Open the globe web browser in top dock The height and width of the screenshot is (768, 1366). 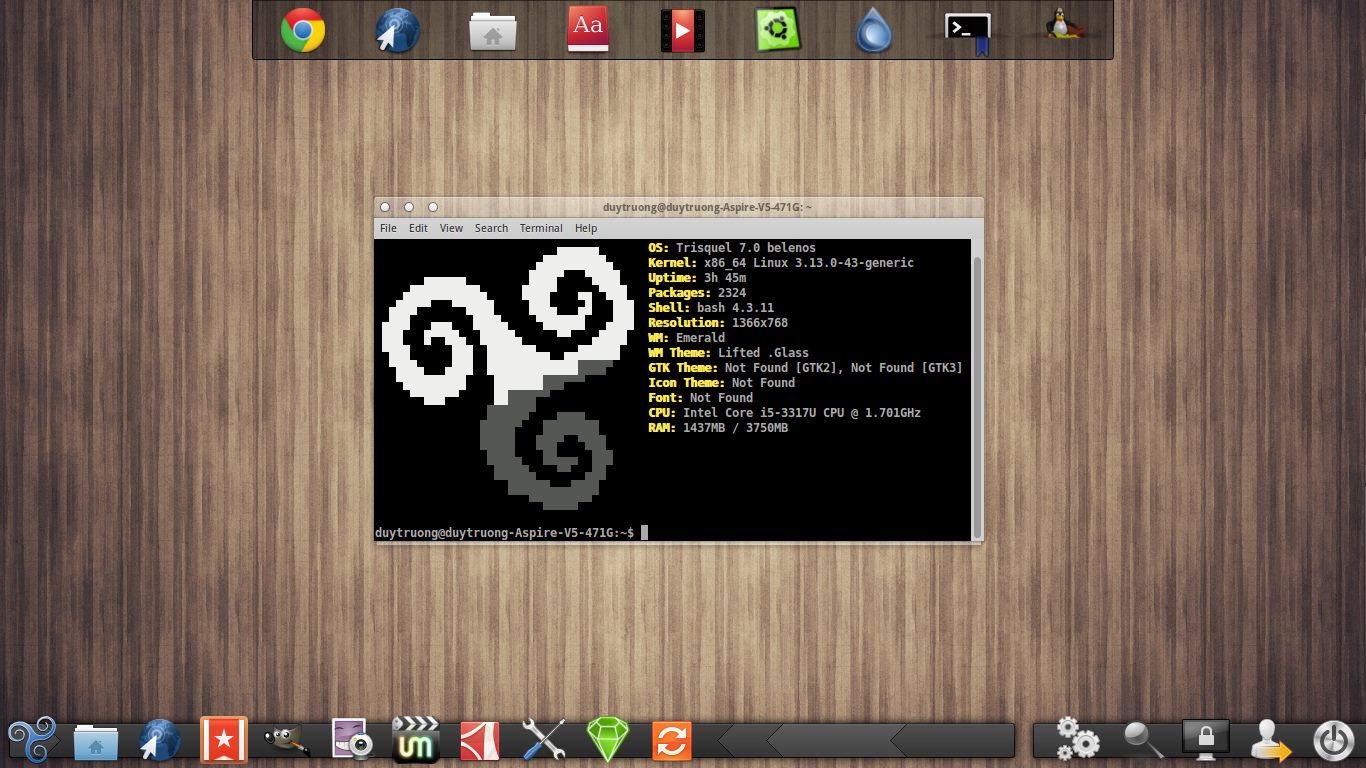(x=397, y=30)
